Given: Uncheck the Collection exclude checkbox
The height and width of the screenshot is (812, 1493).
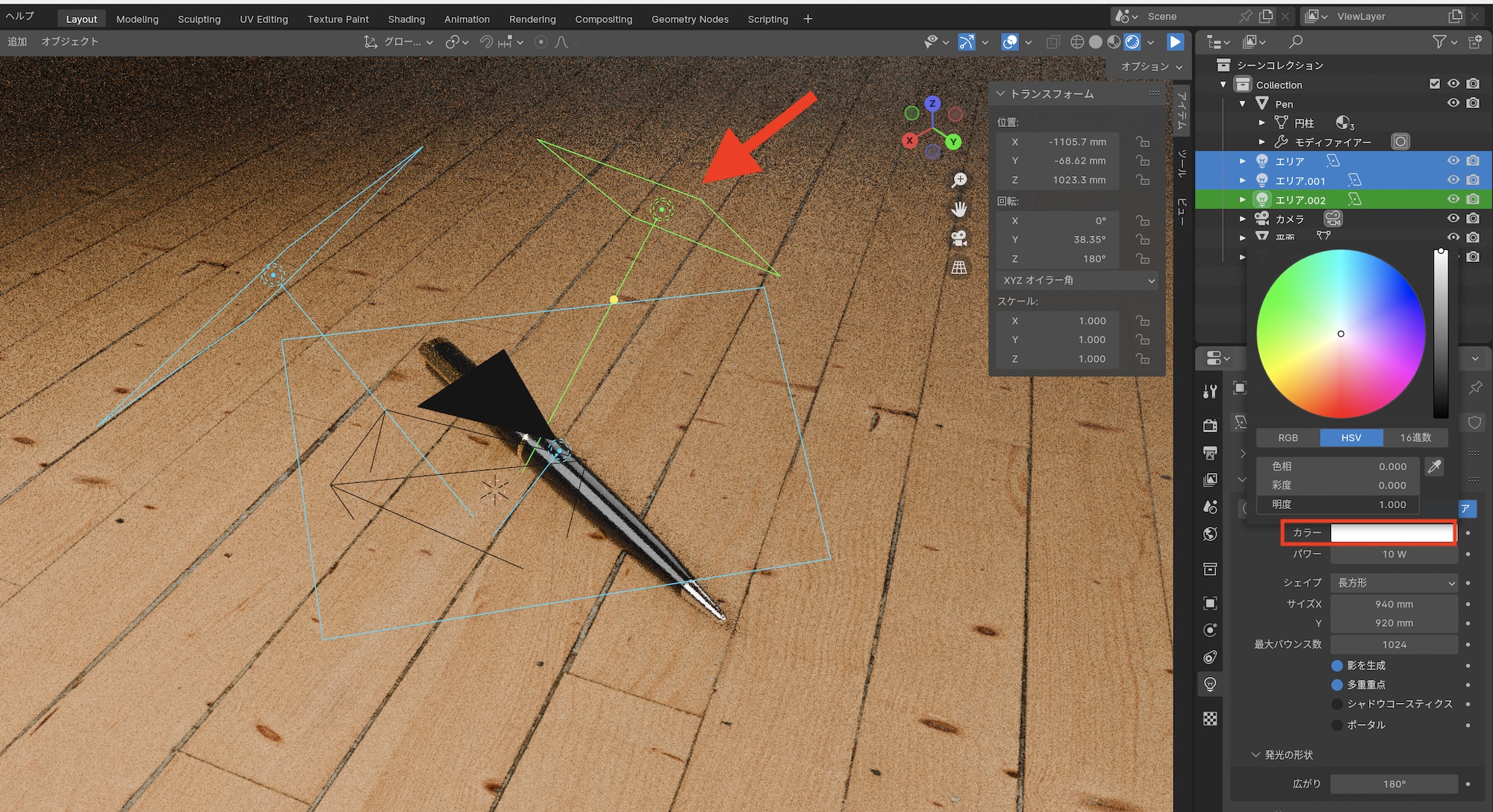Looking at the screenshot, I should [x=1434, y=84].
